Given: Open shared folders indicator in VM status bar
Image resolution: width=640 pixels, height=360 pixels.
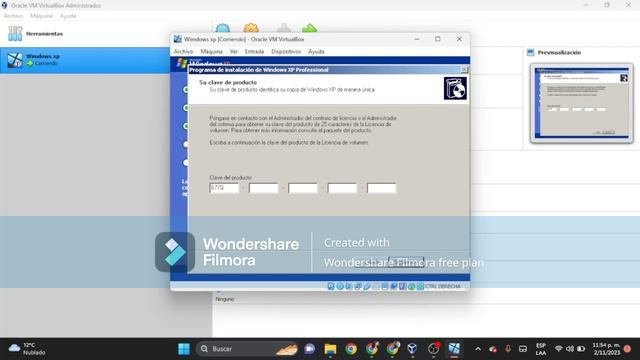Looking at the screenshot, I should pos(376,286).
